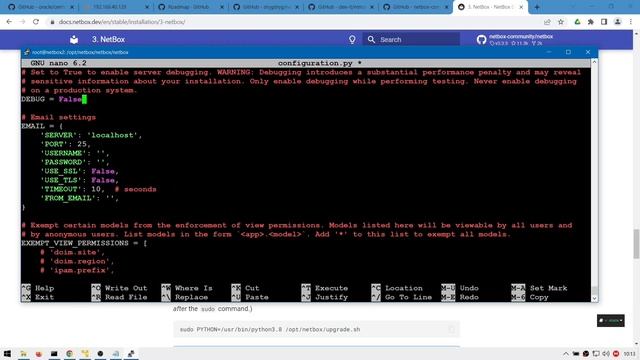The image size is (640, 360).
Task: Close the 3. NetBox browser tab
Action: [x=521, y=7]
